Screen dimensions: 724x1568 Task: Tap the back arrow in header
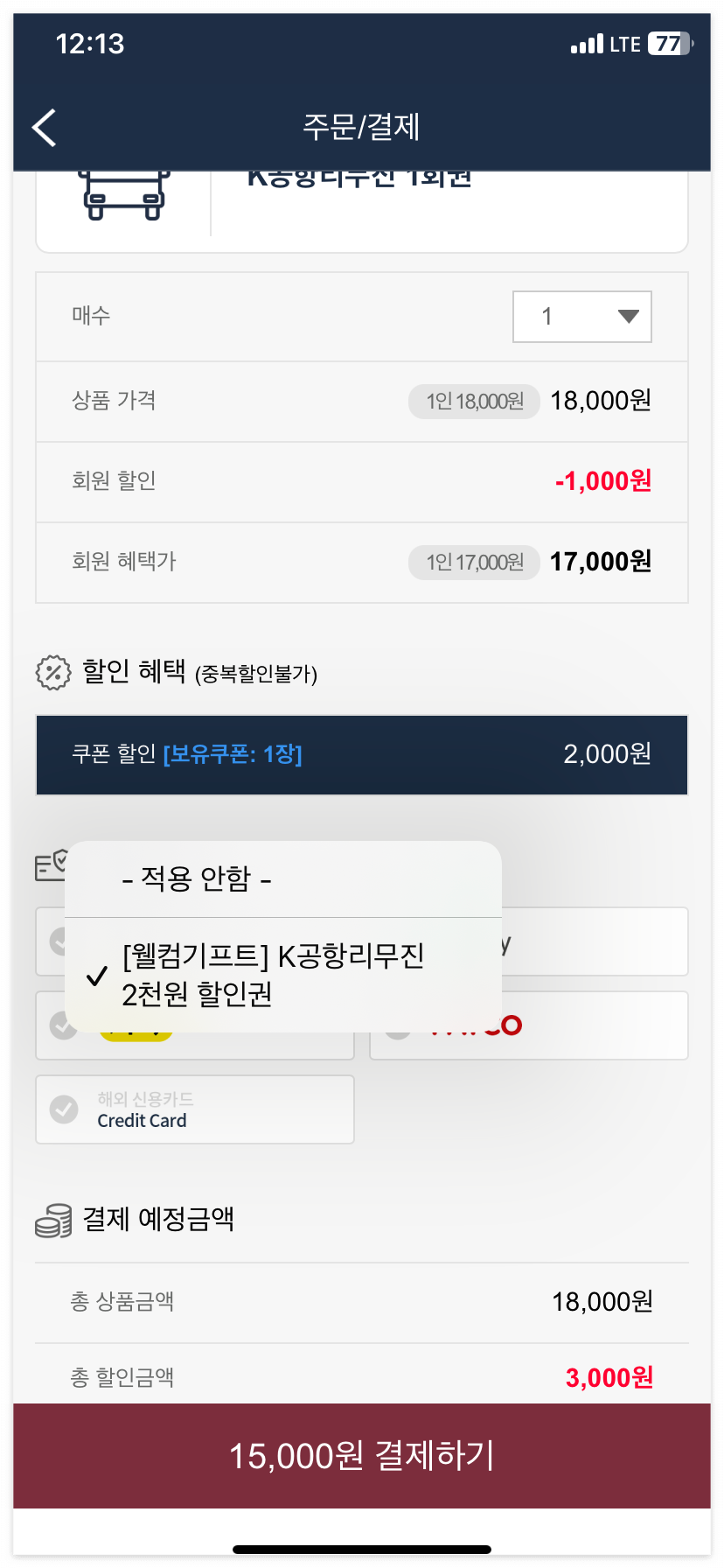[x=45, y=128]
